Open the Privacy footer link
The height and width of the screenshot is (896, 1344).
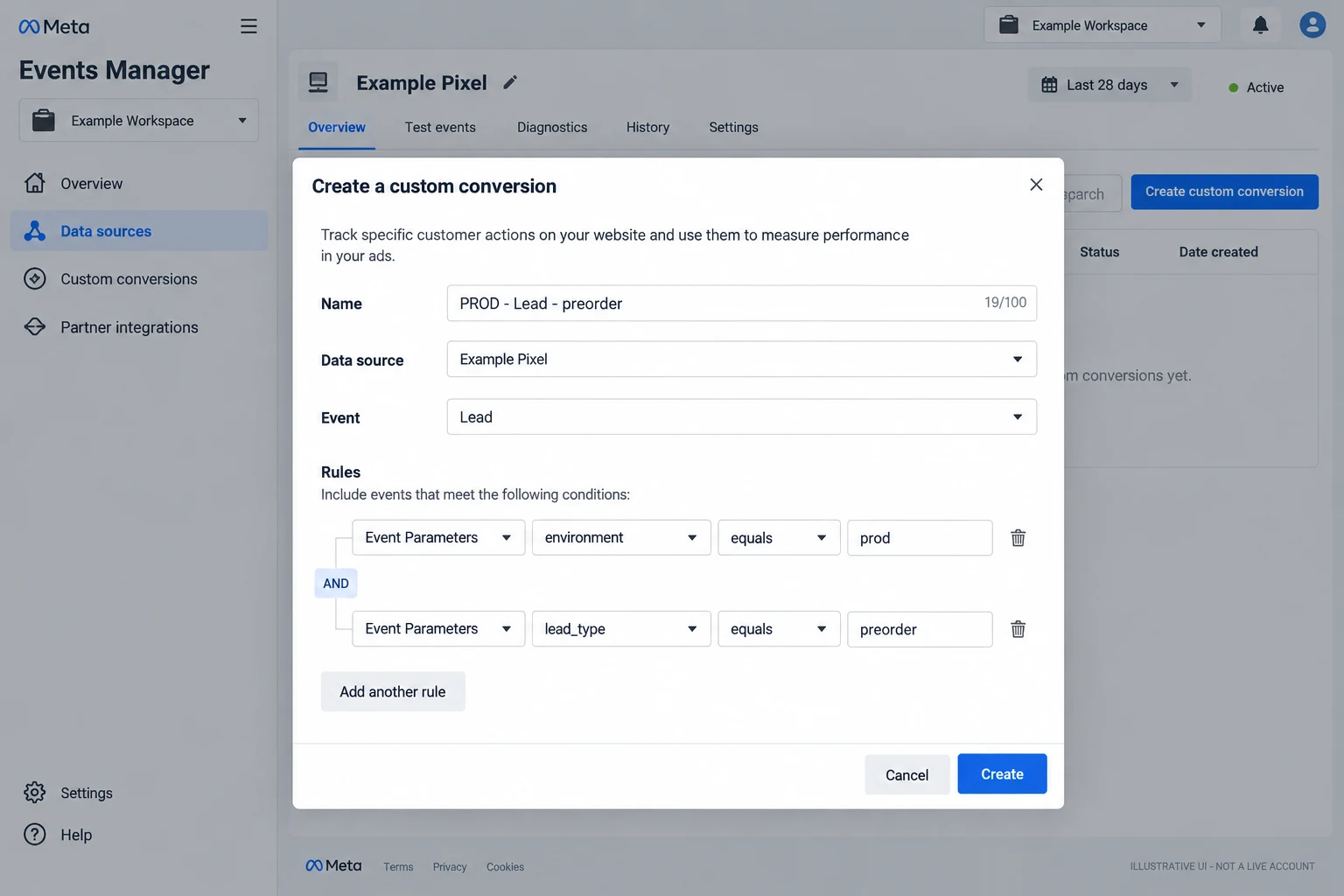[x=450, y=867]
